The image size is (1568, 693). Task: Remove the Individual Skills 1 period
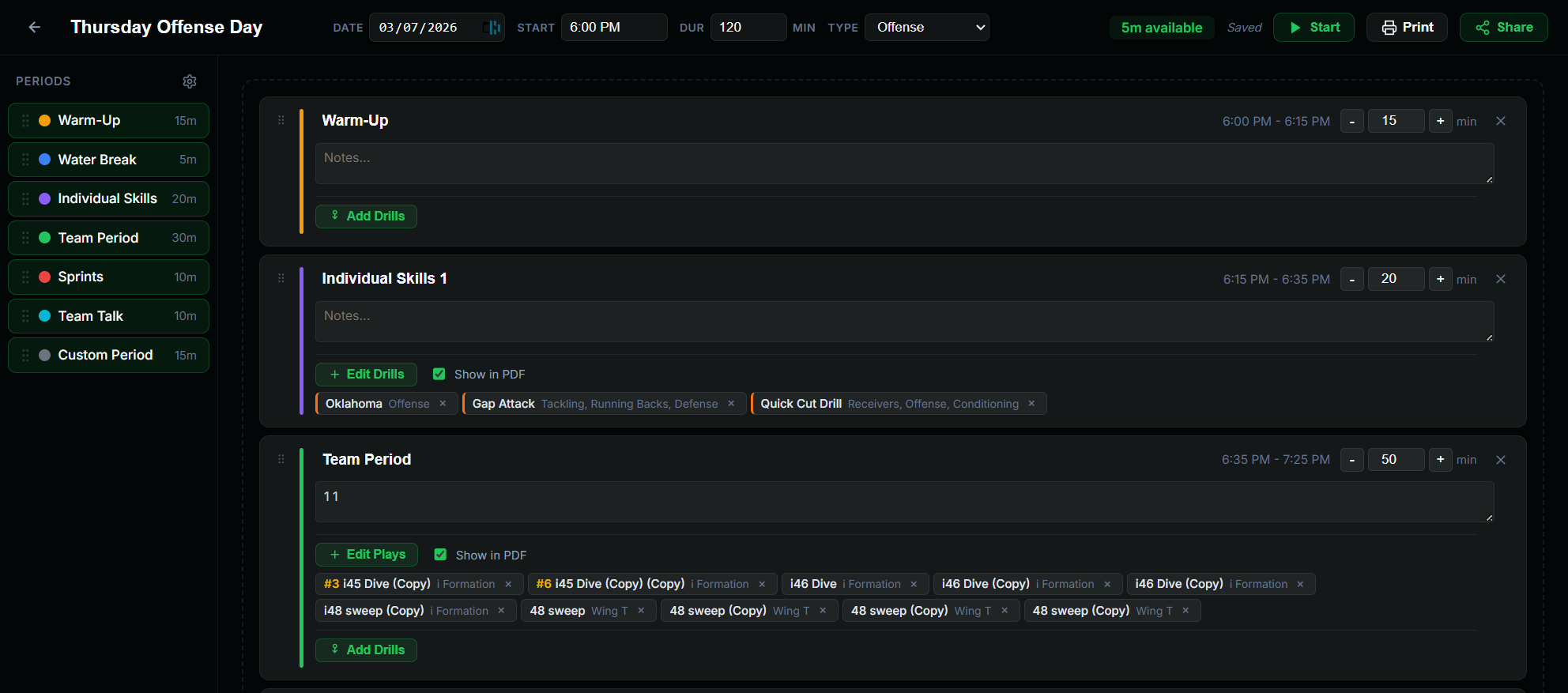click(x=1501, y=279)
